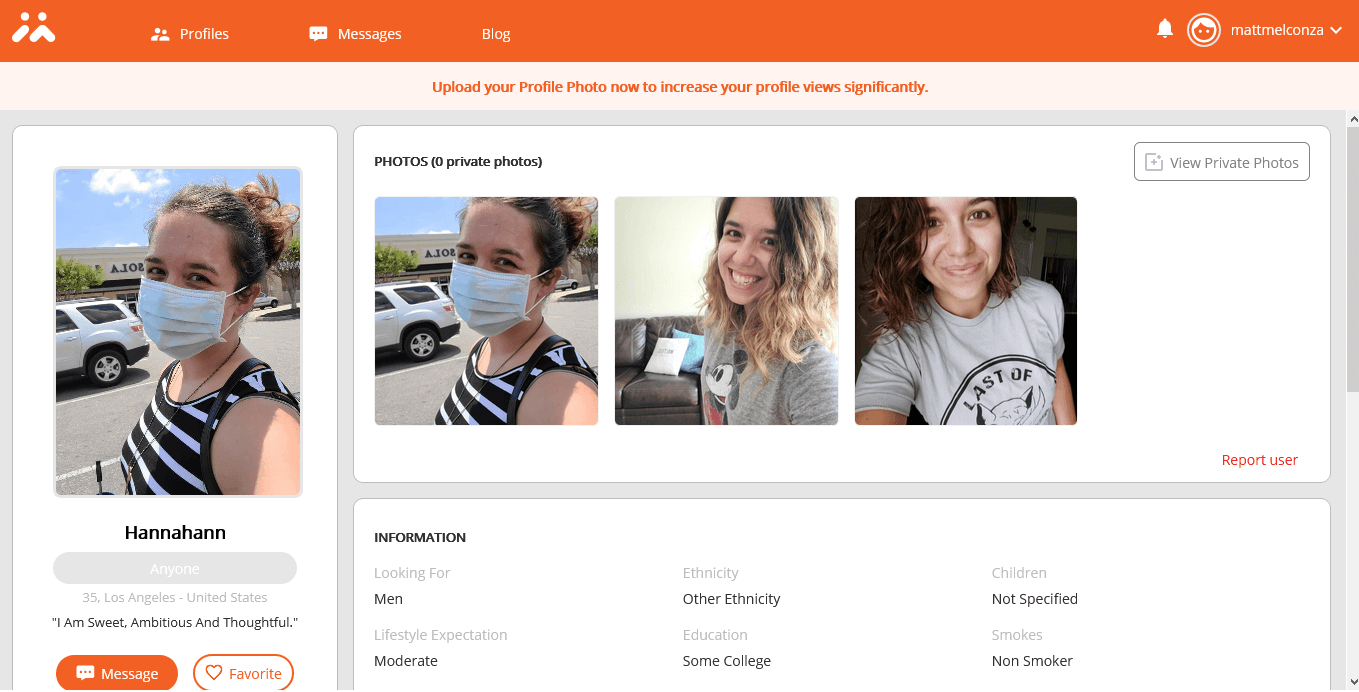1359x692 pixels.
Task: Click the 'Some College' education value
Action: (727, 661)
